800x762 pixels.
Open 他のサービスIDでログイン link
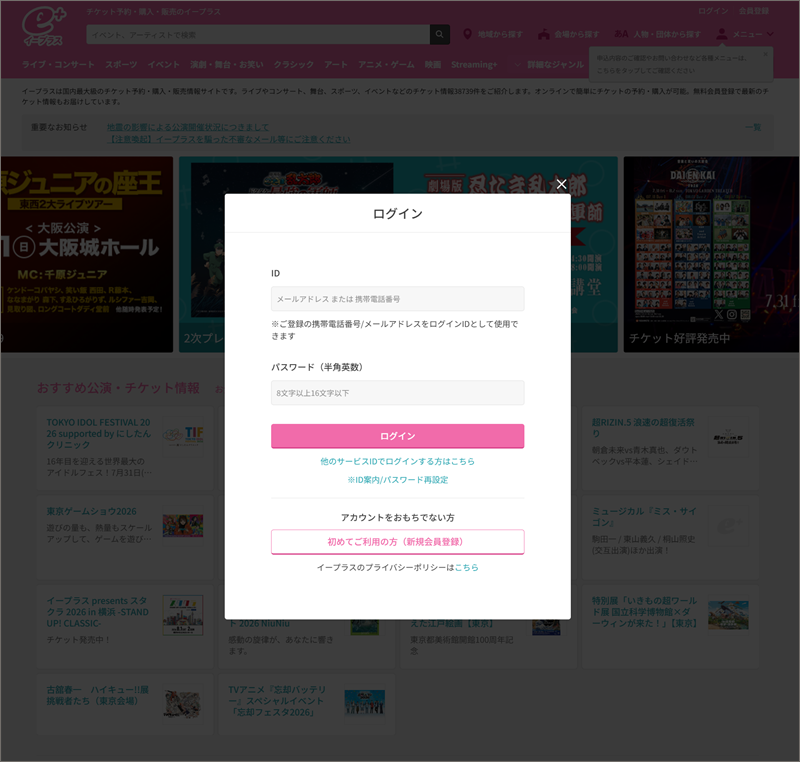(x=397, y=461)
